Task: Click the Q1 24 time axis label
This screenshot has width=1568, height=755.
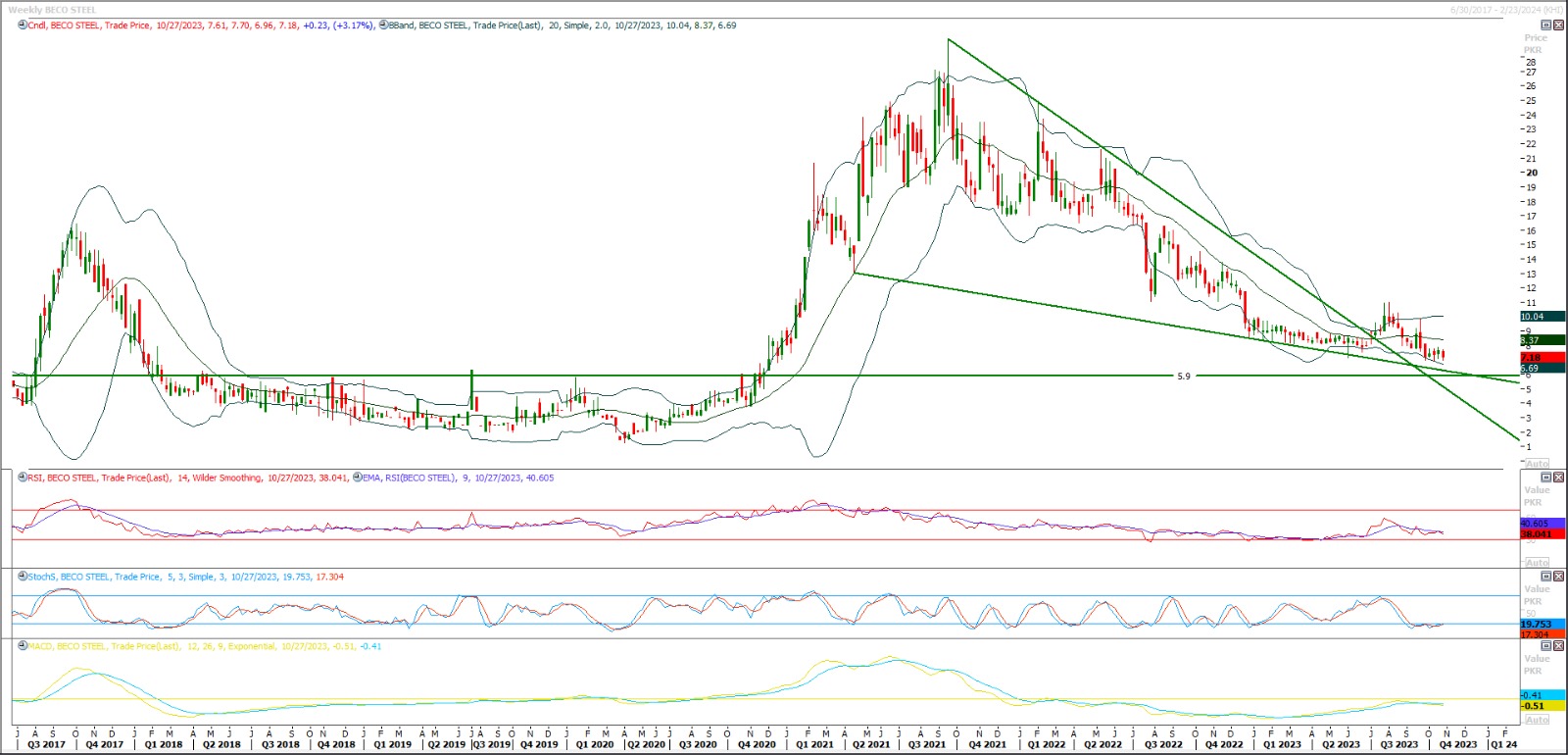Action: 1503,744
